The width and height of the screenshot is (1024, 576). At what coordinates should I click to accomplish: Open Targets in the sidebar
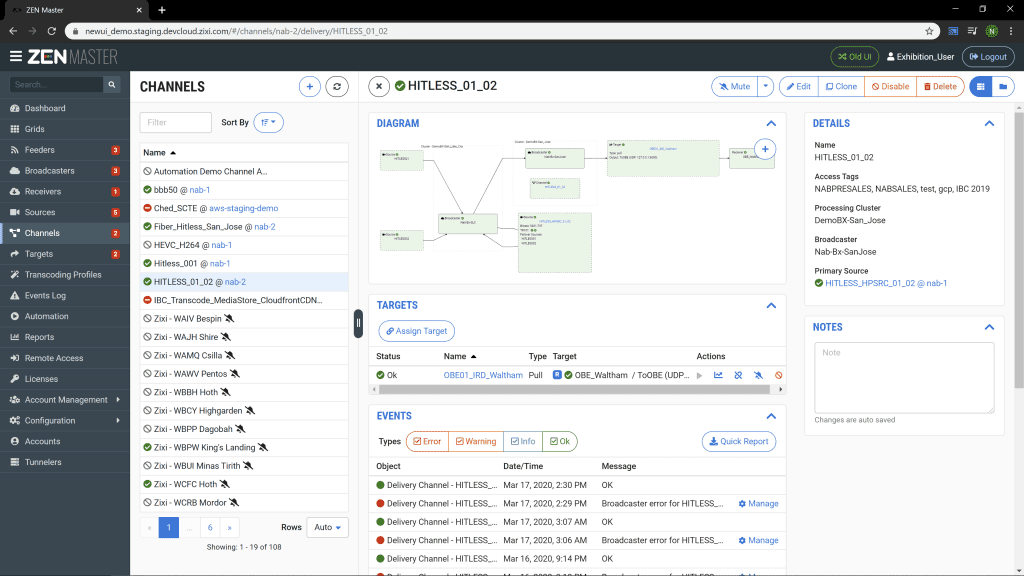(65, 254)
